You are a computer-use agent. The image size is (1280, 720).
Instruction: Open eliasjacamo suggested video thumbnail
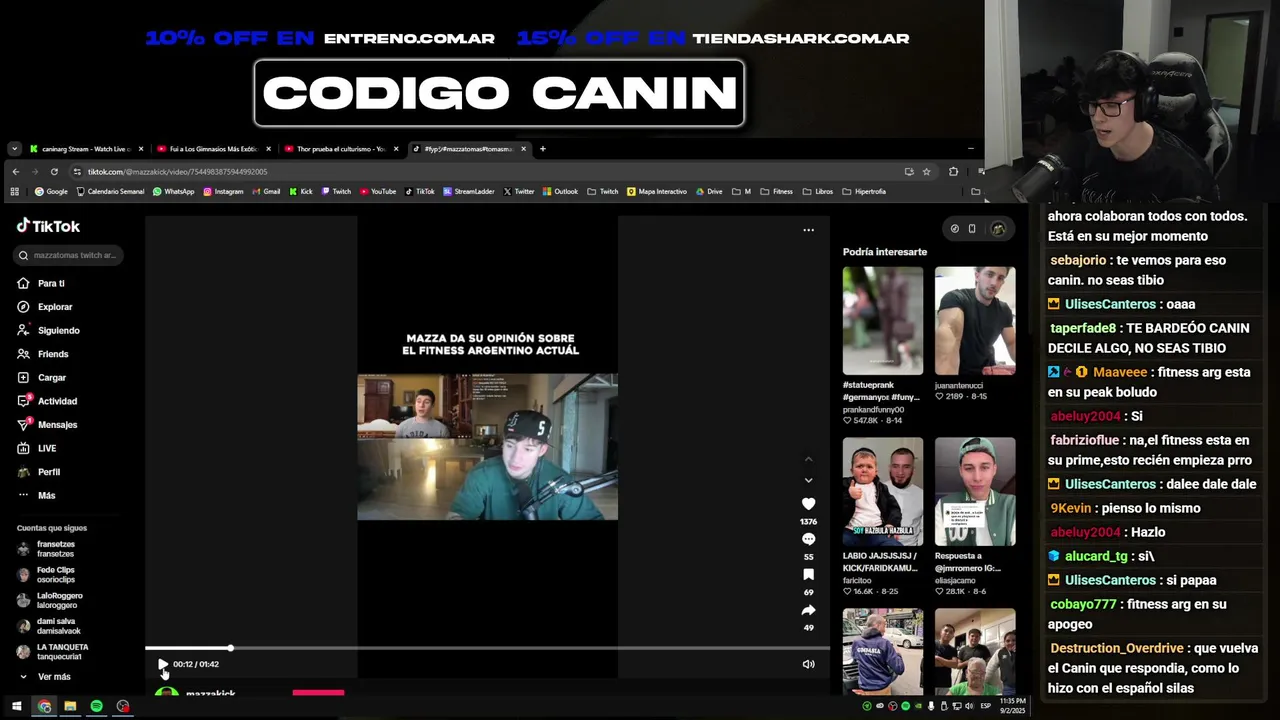(975, 492)
